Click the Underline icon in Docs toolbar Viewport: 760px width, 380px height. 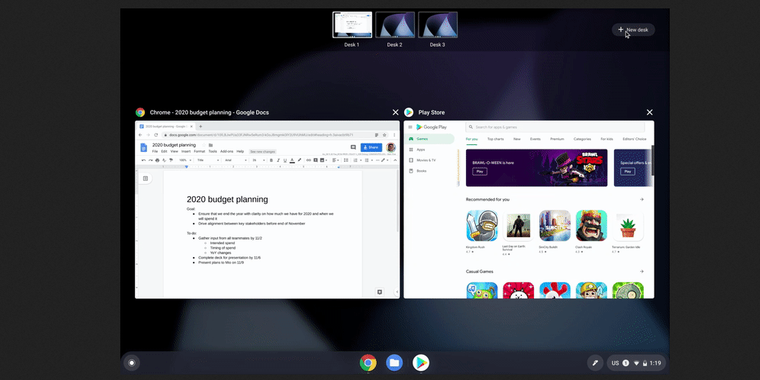(285, 160)
